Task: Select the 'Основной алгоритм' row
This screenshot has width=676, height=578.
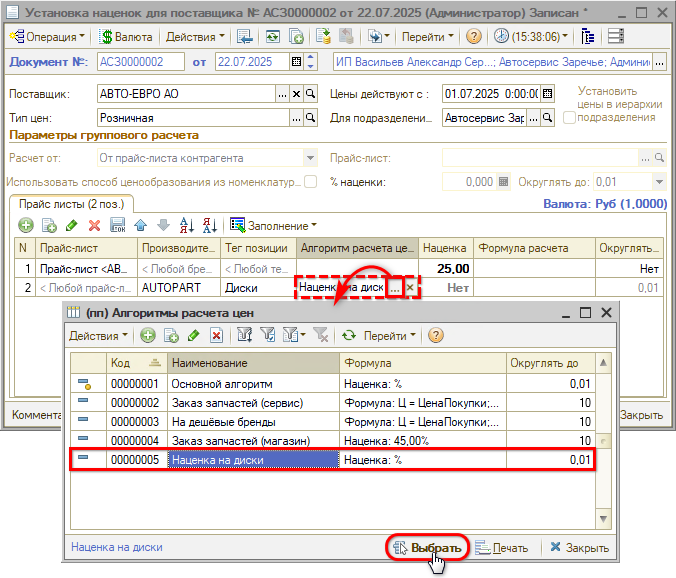Action: 254,383
